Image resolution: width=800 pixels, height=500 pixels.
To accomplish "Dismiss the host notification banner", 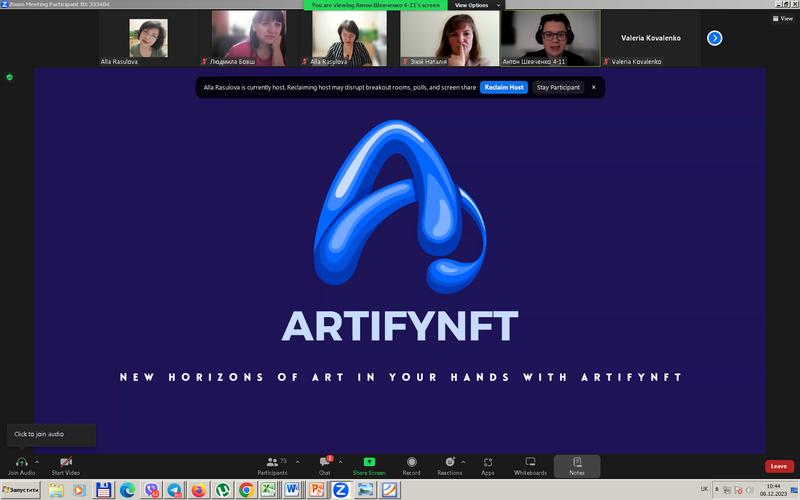I will click(593, 87).
